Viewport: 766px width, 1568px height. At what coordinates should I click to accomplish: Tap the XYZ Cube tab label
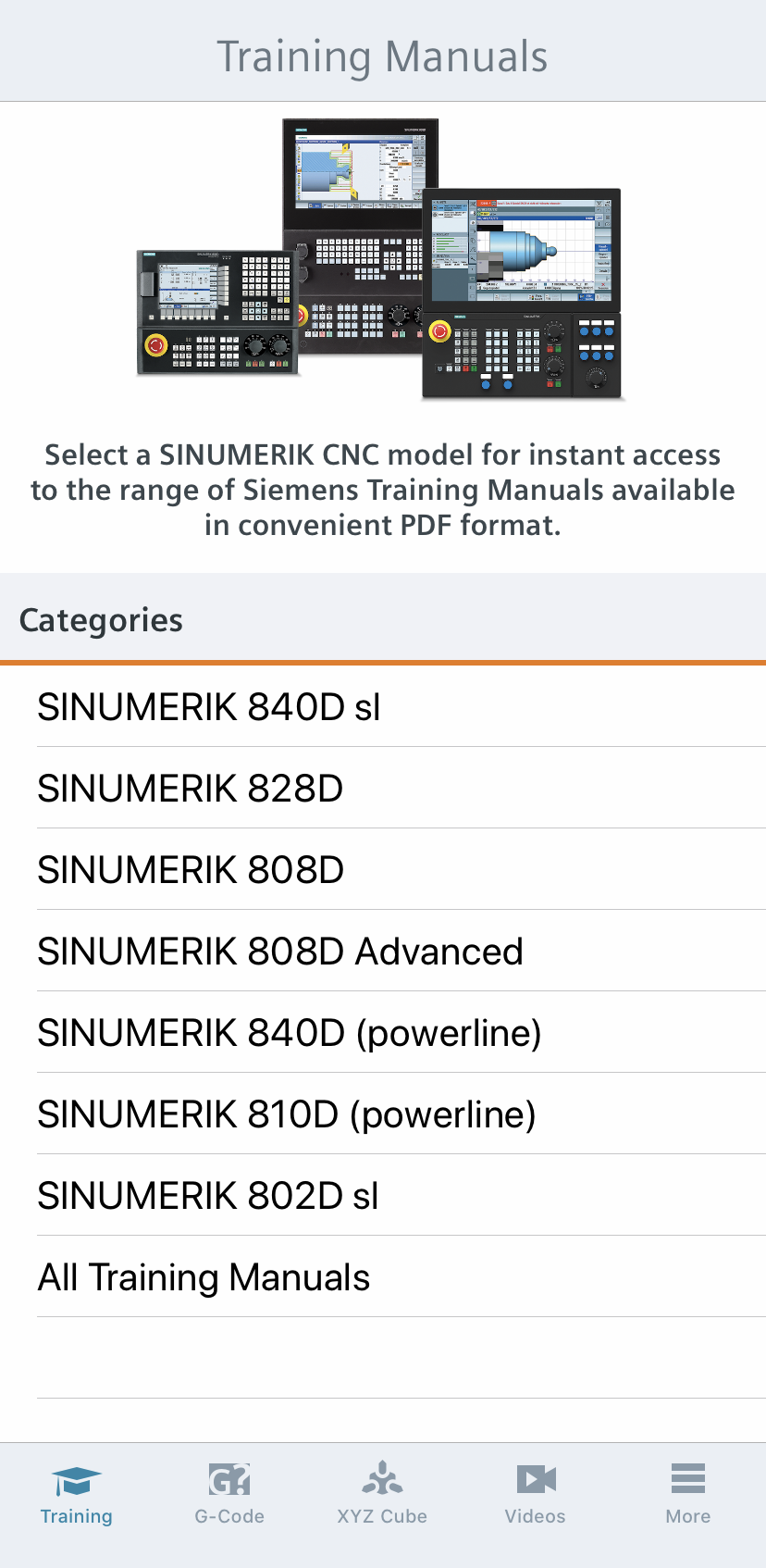382,1516
